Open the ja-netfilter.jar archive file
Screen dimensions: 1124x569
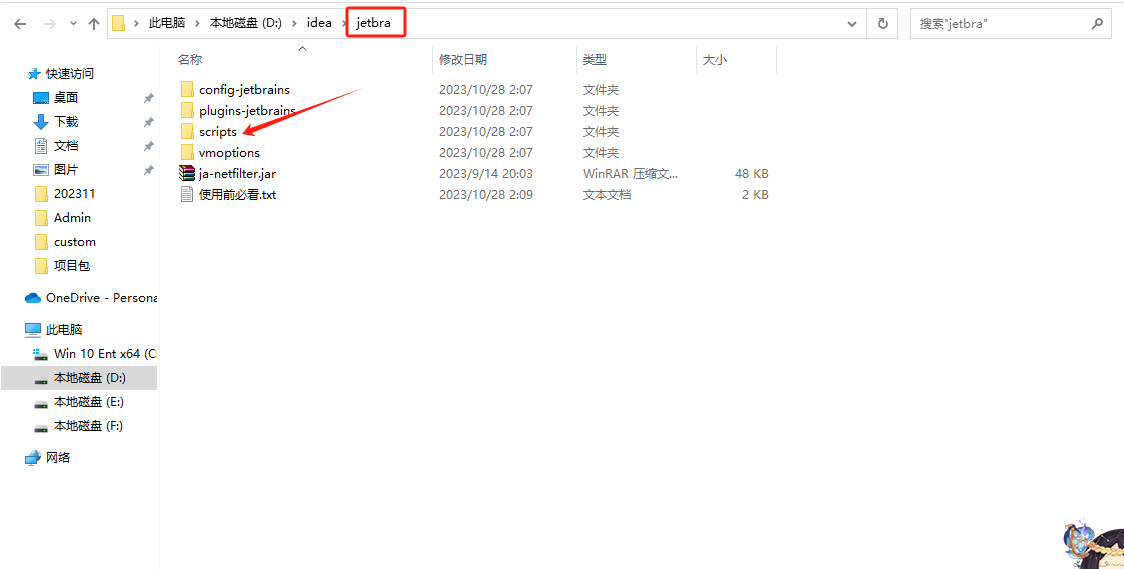point(237,174)
